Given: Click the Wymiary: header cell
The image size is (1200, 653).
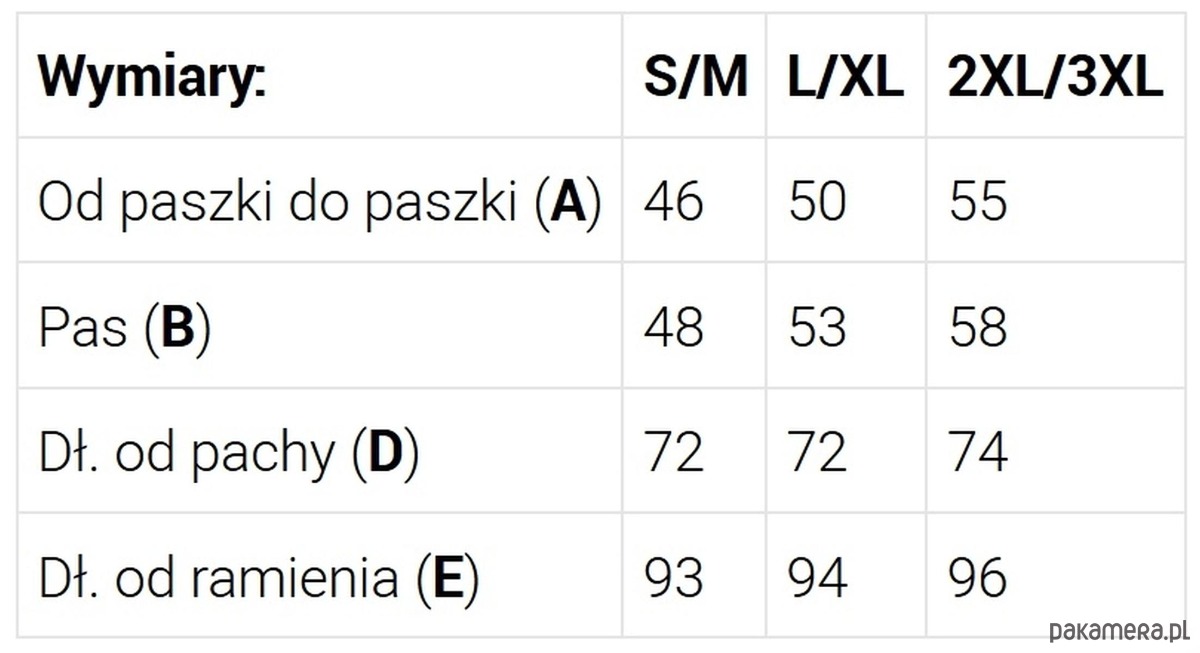Looking at the screenshot, I should (153, 78).
